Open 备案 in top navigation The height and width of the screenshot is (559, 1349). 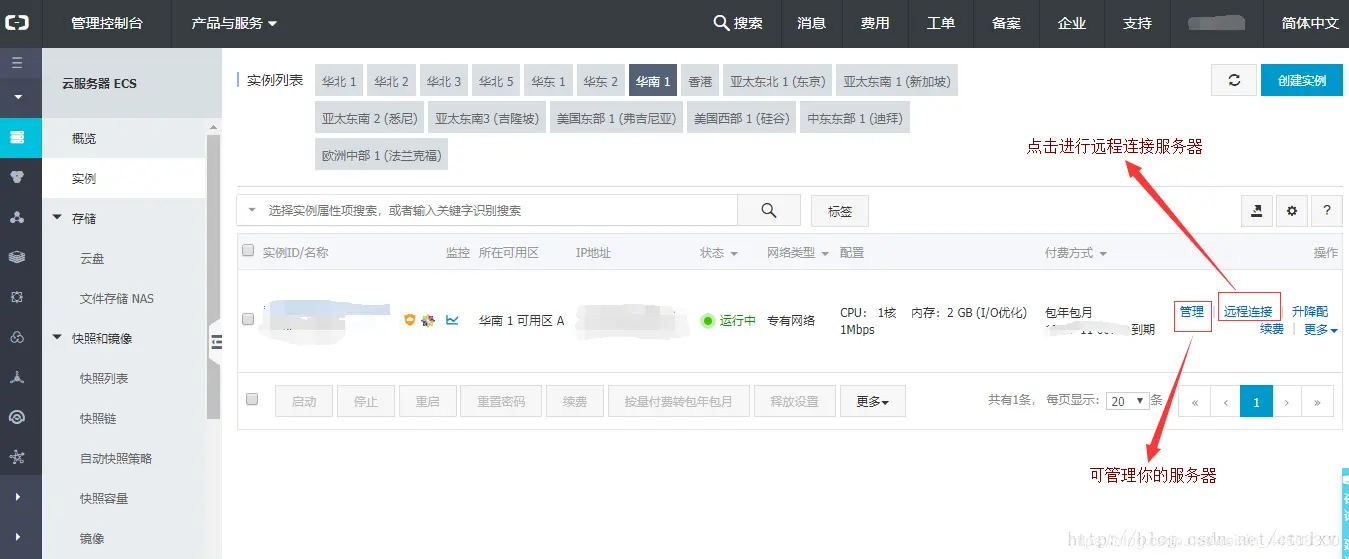coord(1006,23)
